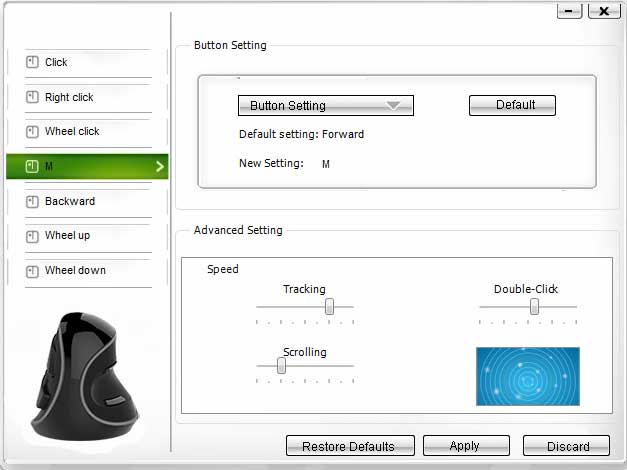Open the Wheel up settings
Screen dimensions: 627x470
coord(88,237)
